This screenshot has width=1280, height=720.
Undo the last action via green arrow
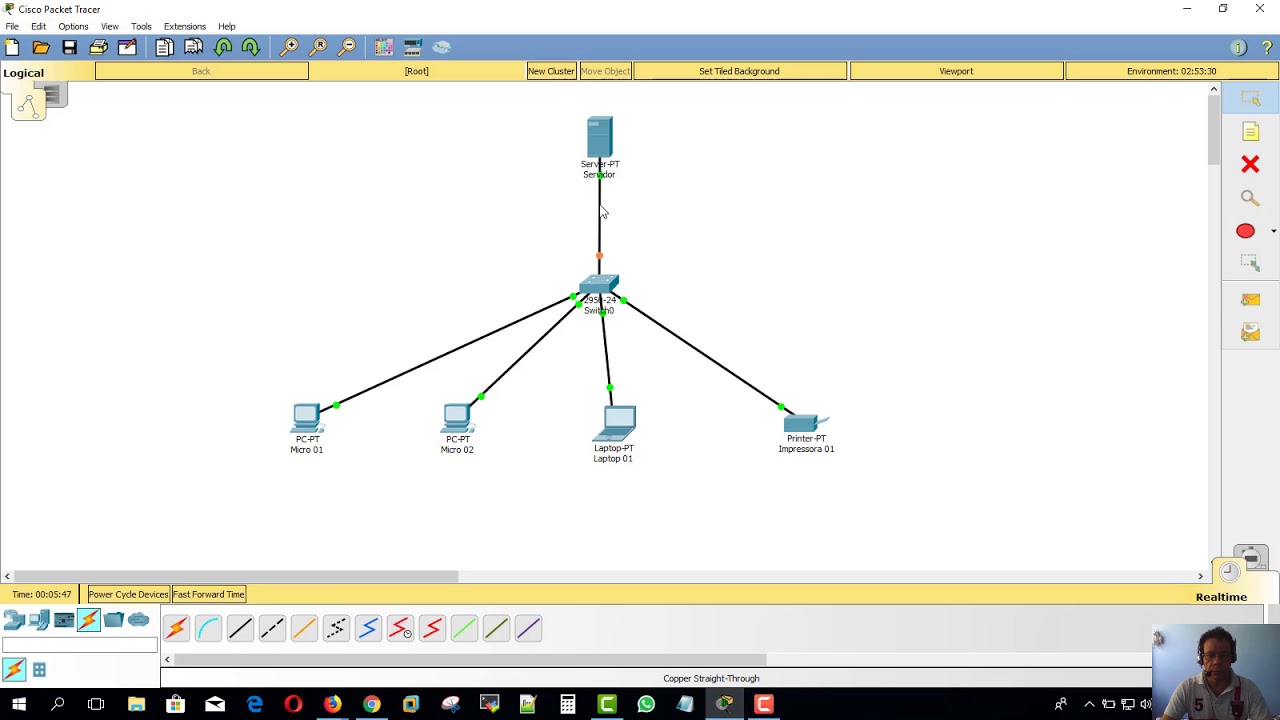click(223, 47)
